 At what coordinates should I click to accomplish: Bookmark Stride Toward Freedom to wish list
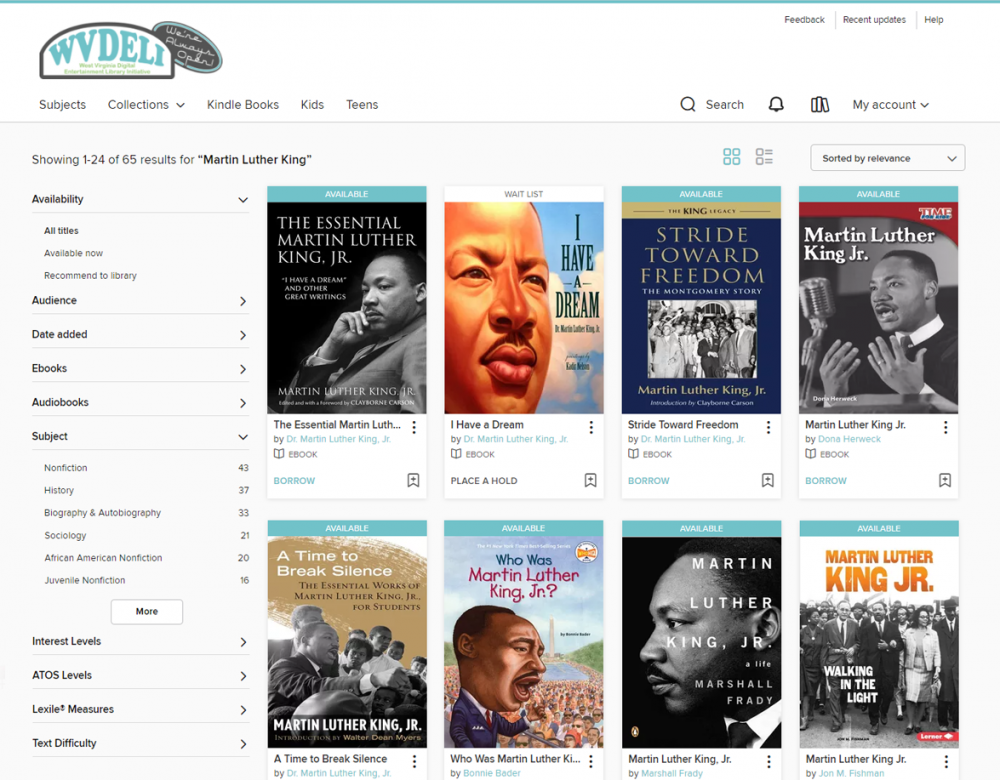pos(768,480)
